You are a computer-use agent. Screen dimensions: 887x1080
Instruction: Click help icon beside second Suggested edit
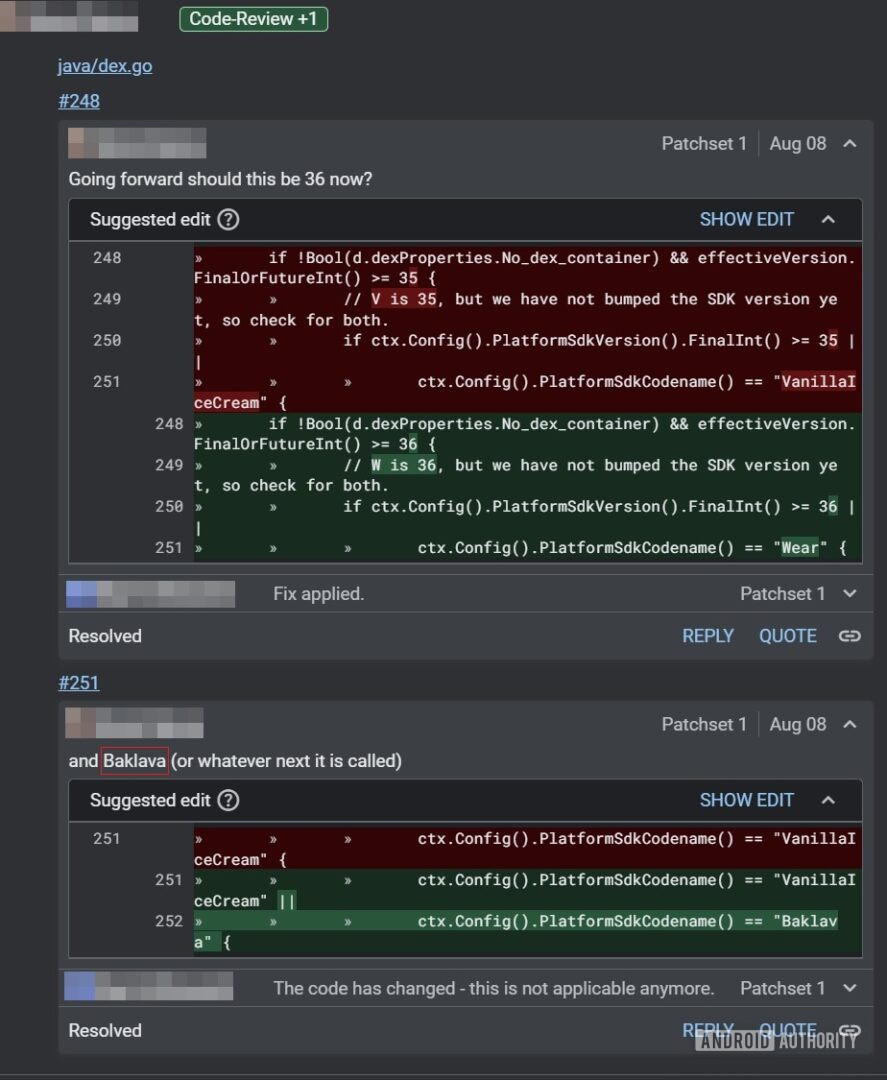point(229,800)
